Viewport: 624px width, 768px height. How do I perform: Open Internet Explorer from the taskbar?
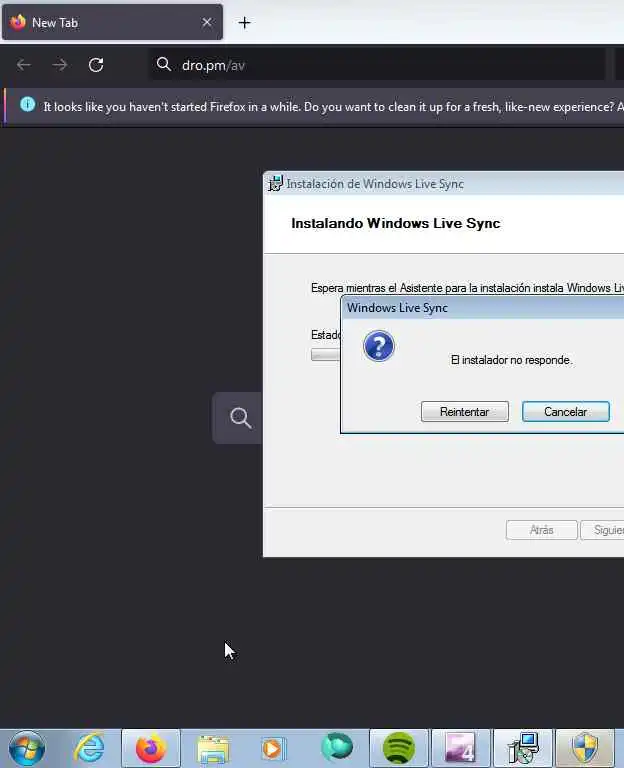[89, 748]
